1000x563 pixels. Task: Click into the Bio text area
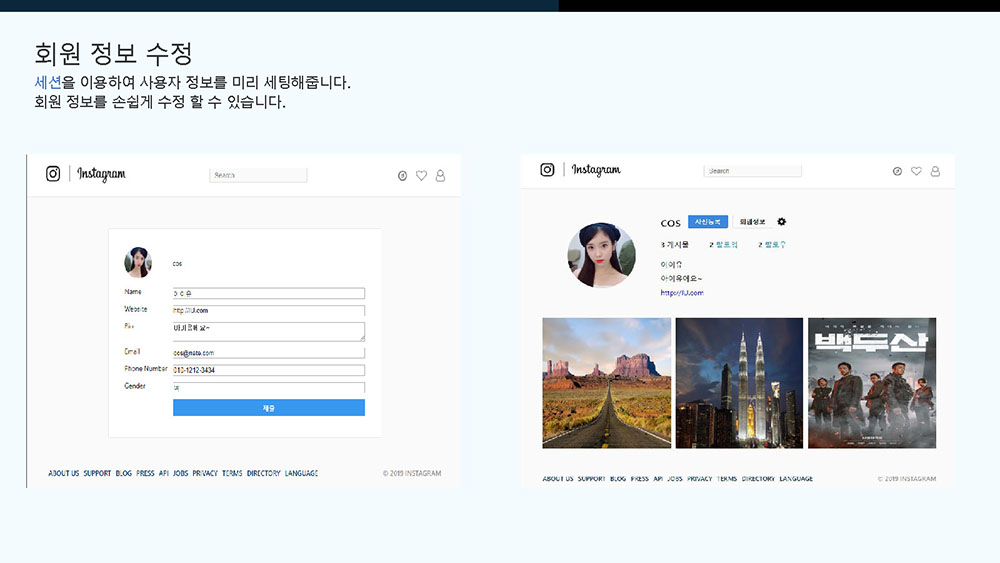268,331
